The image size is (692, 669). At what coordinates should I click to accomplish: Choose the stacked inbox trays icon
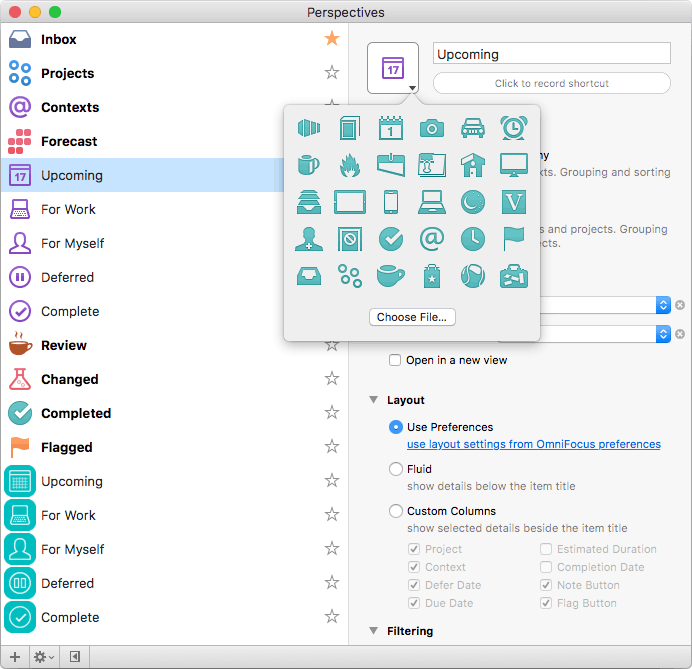pyautogui.click(x=309, y=202)
